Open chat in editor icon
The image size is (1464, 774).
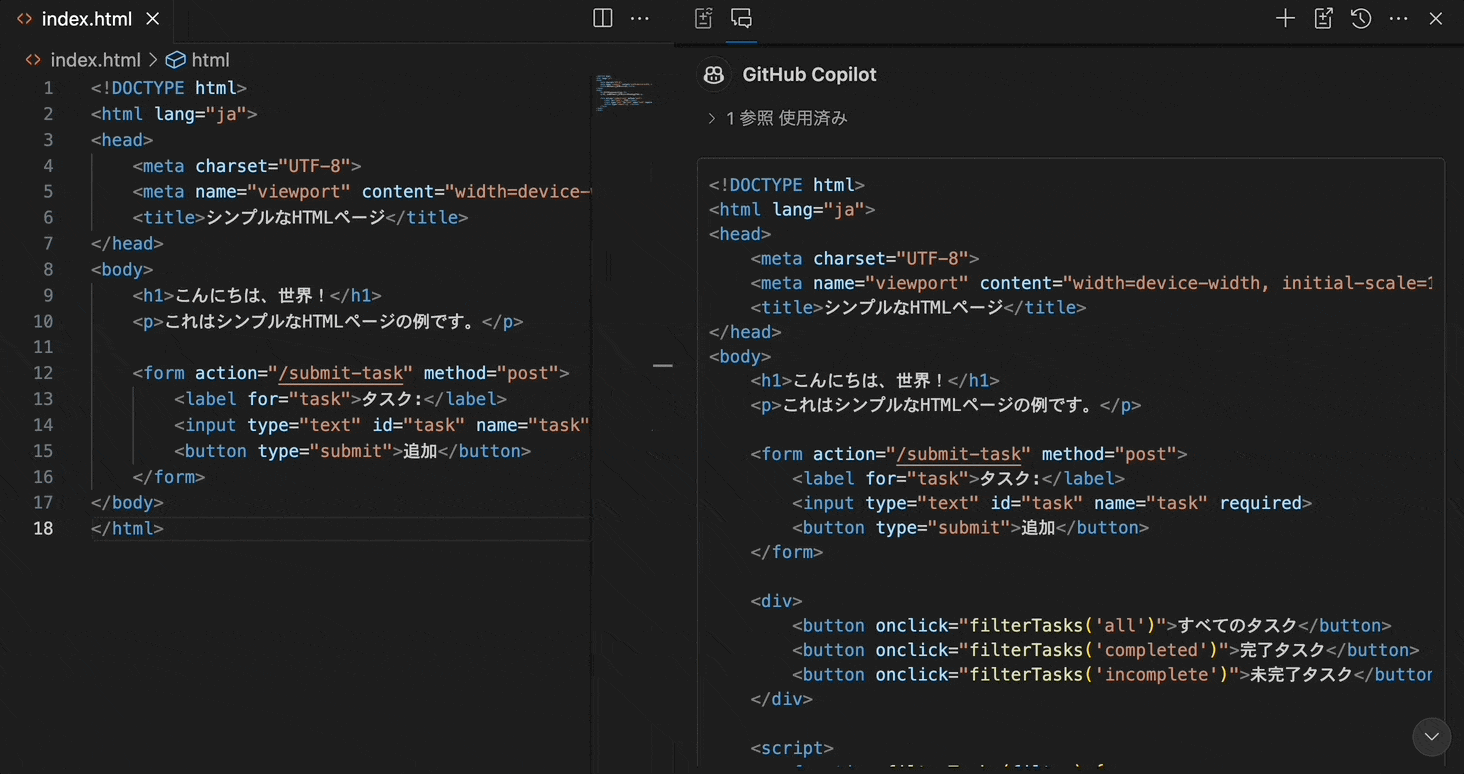1323,18
